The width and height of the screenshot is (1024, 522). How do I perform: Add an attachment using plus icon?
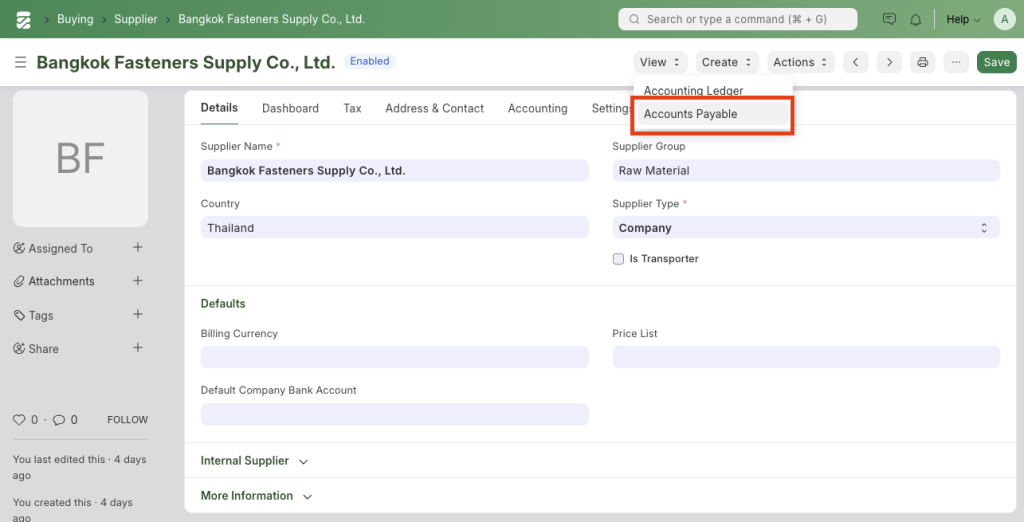(x=138, y=281)
